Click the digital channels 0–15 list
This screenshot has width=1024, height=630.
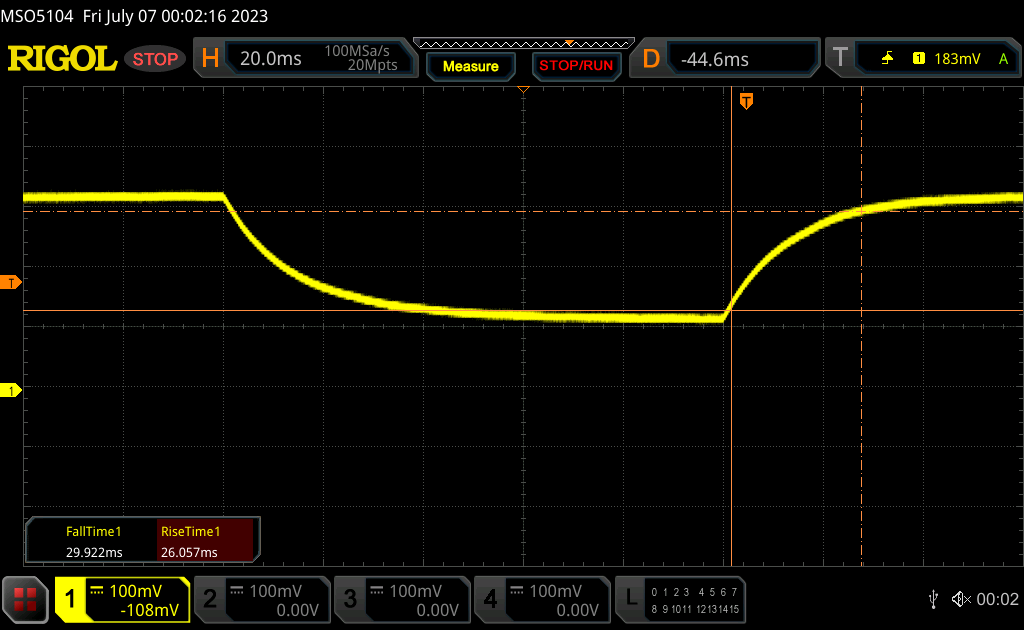click(695, 601)
